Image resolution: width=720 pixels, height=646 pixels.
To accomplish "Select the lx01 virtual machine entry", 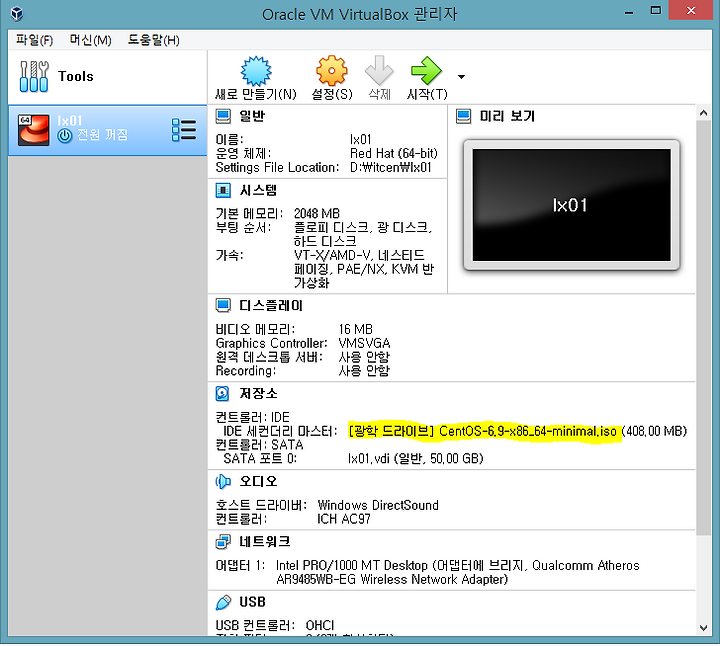I will tap(107, 130).
